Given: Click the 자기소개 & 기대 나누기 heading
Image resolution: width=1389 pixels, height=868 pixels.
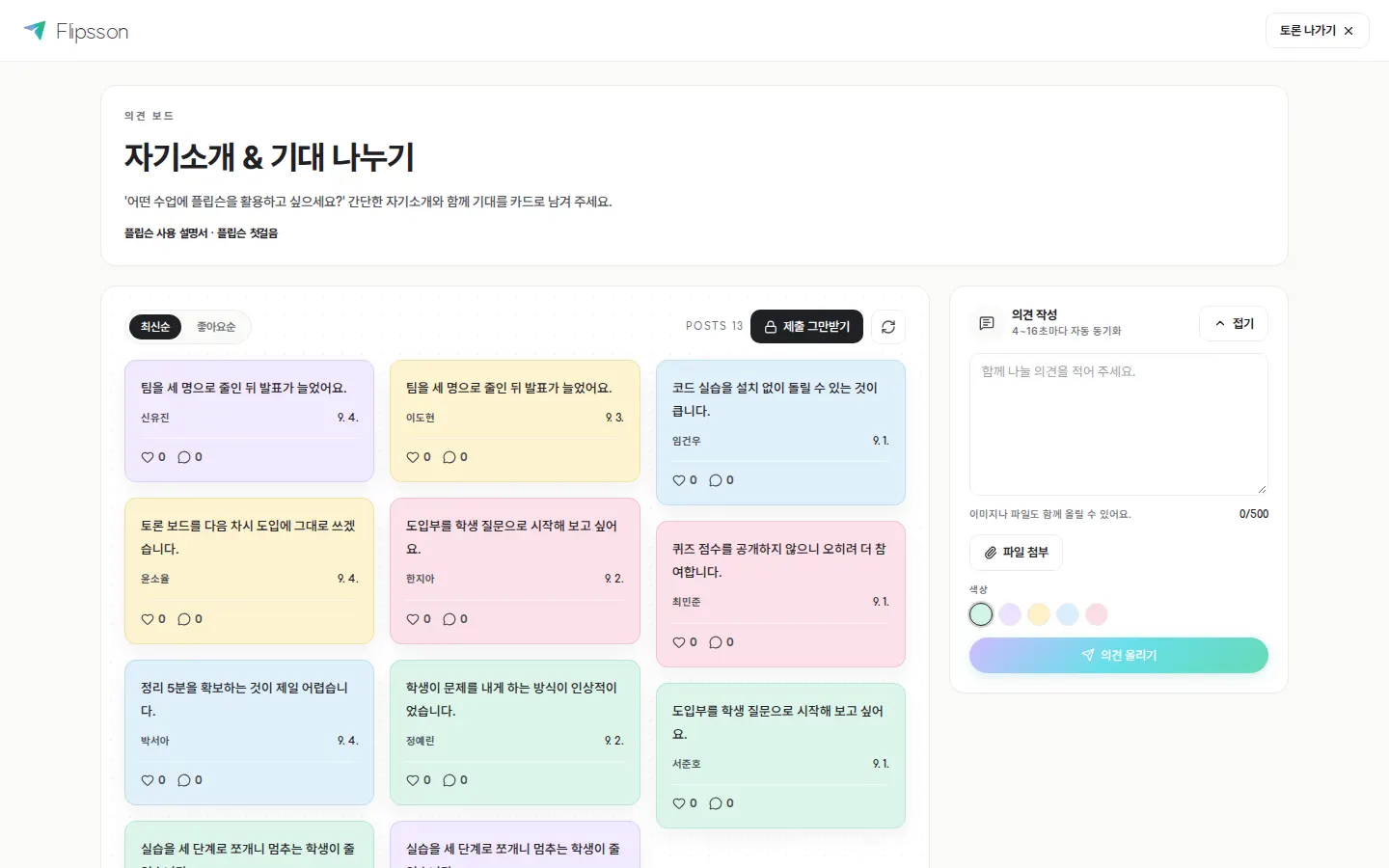Looking at the screenshot, I should coord(269,157).
